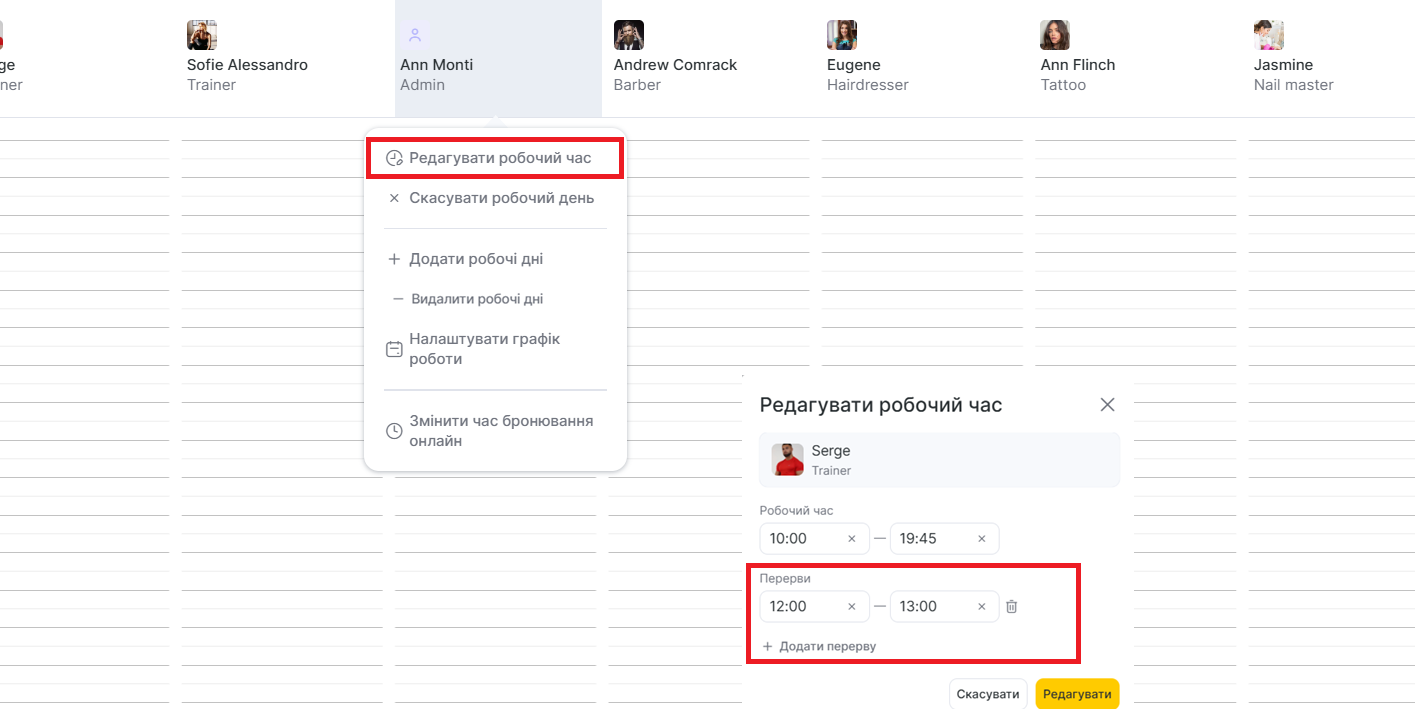Click the clock-edit icon beside Редагувати робочий час

394,158
